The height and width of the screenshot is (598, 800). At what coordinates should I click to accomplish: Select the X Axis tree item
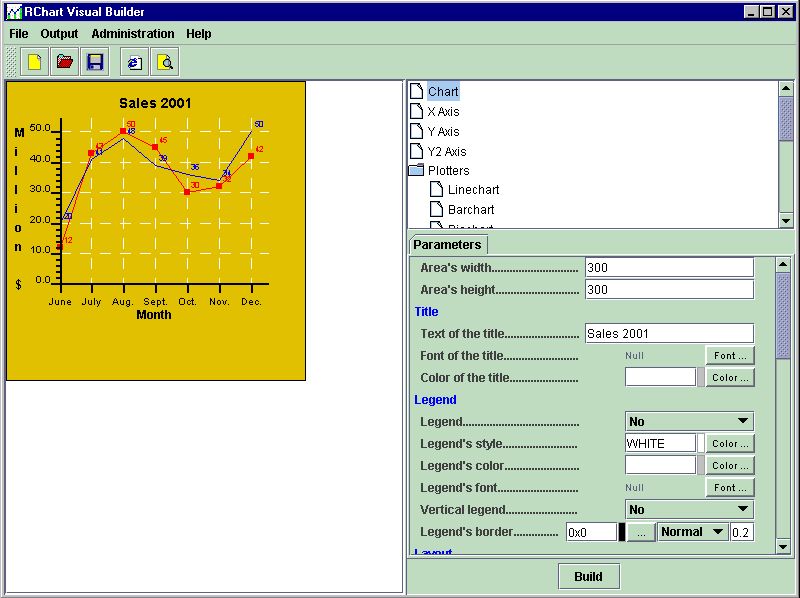[x=443, y=112]
